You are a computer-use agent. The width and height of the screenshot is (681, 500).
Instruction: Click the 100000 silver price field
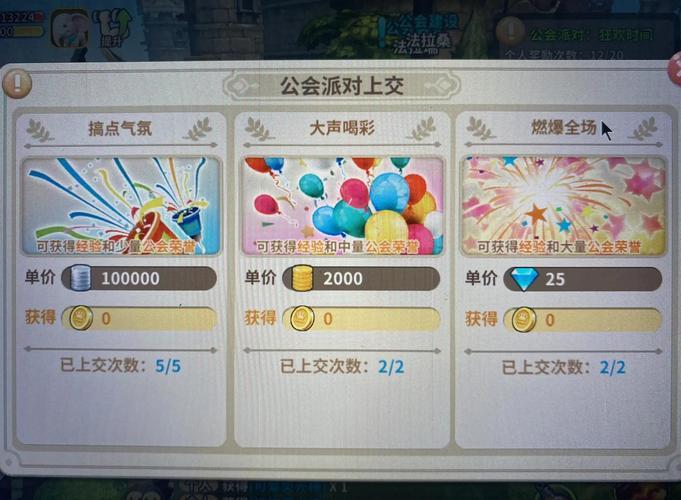pos(139,278)
